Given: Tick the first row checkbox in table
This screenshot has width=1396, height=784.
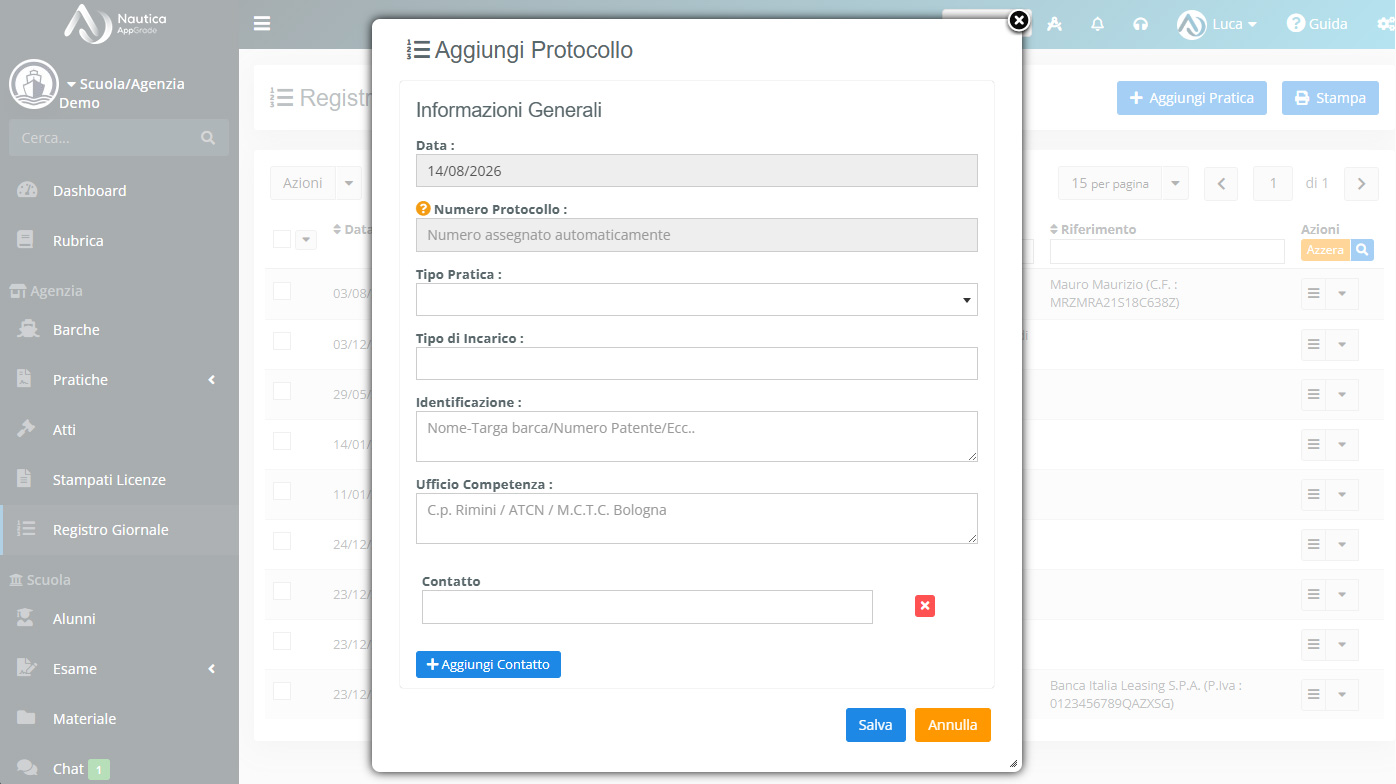Looking at the screenshot, I should point(282,291).
